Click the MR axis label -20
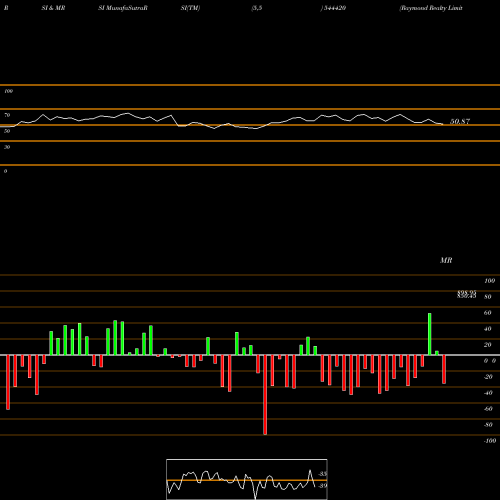 coord(488,377)
